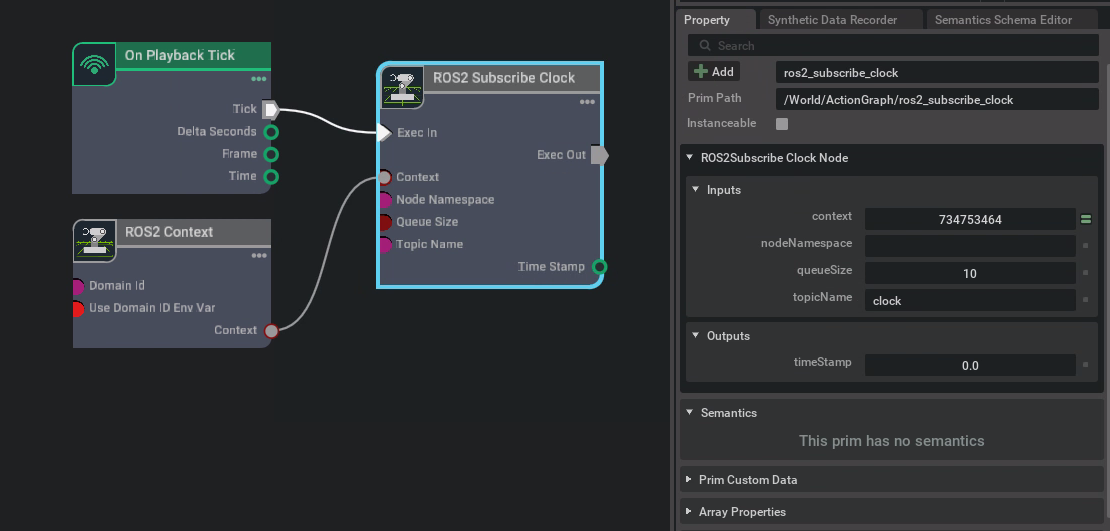The height and width of the screenshot is (531, 1110).
Task: Click the empty nodeNamespace field
Action: pyautogui.click(x=970, y=246)
